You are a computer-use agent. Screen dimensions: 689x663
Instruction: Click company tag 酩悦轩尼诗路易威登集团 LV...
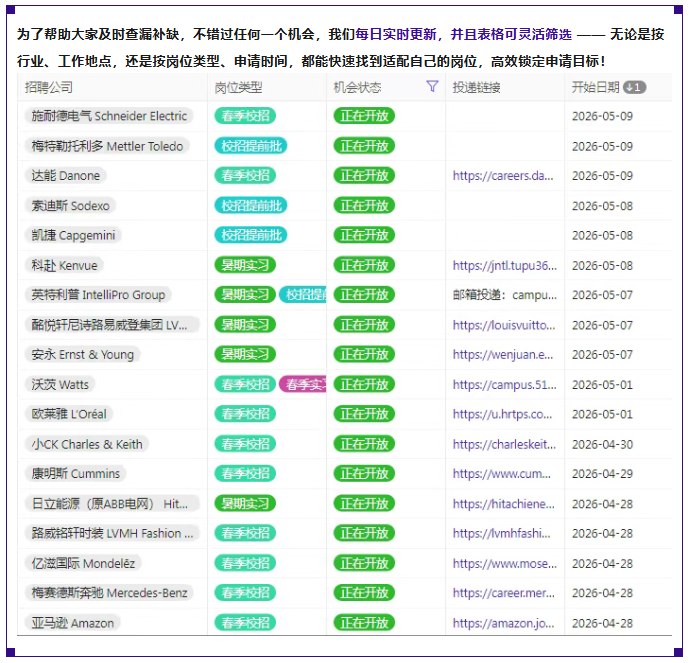[112, 325]
